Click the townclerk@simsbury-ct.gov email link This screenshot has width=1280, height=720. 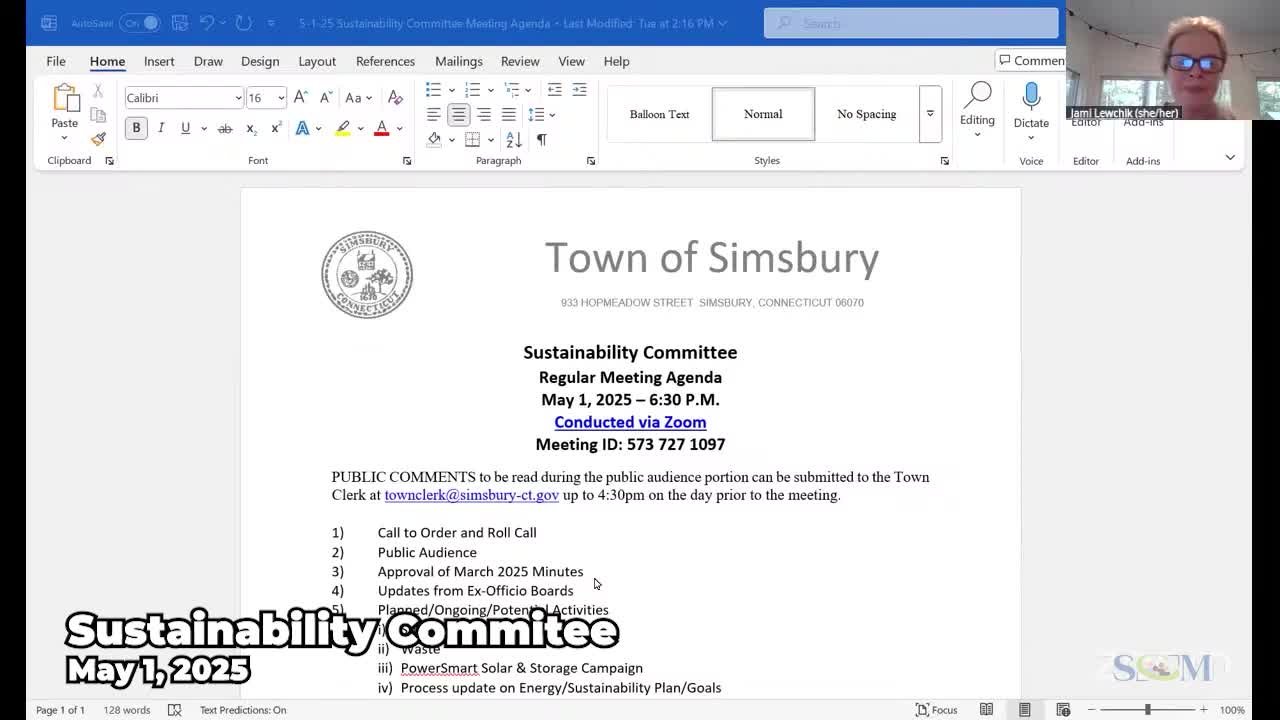tap(471, 495)
